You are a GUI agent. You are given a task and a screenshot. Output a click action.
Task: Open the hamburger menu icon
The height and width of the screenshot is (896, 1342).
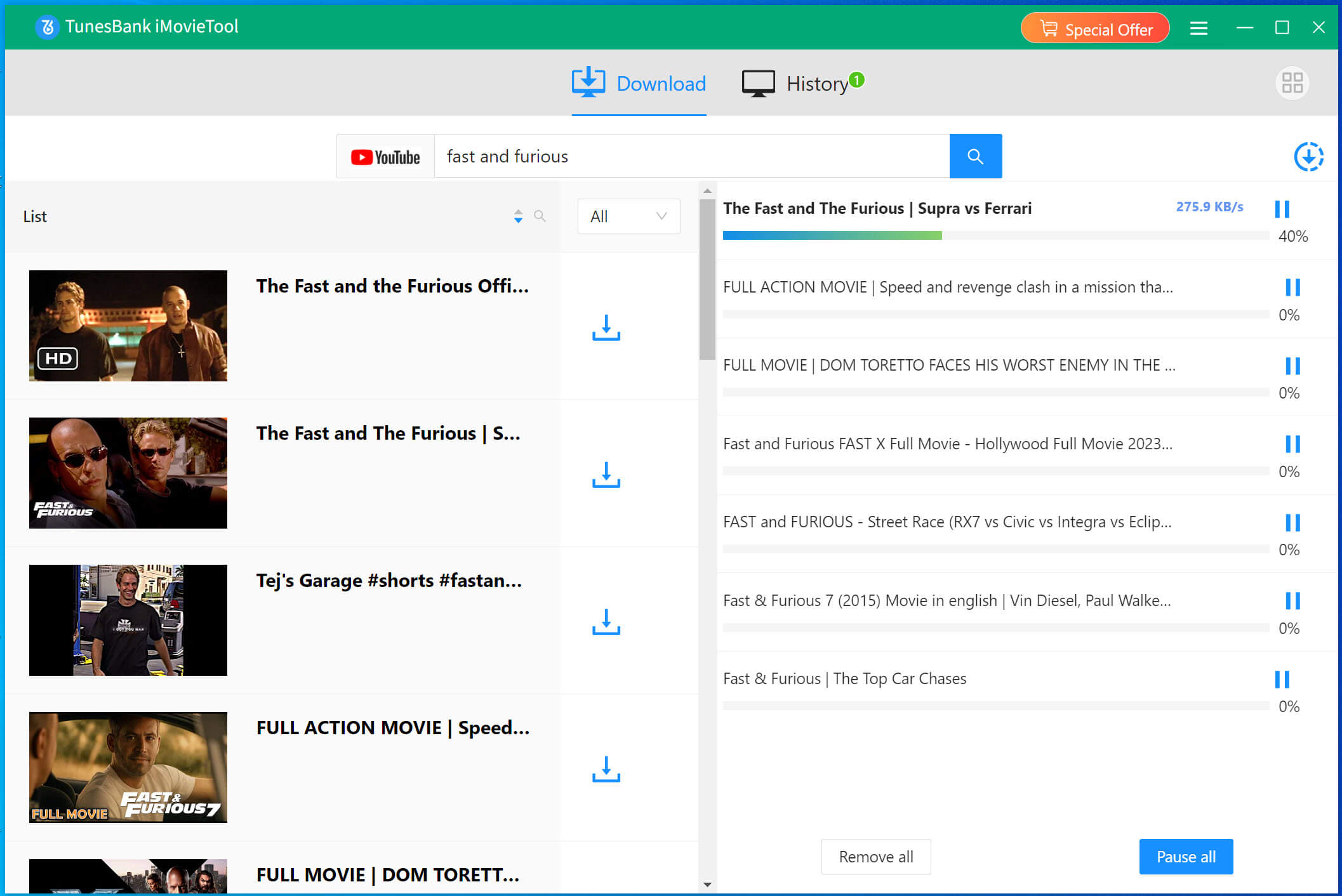(x=1199, y=28)
